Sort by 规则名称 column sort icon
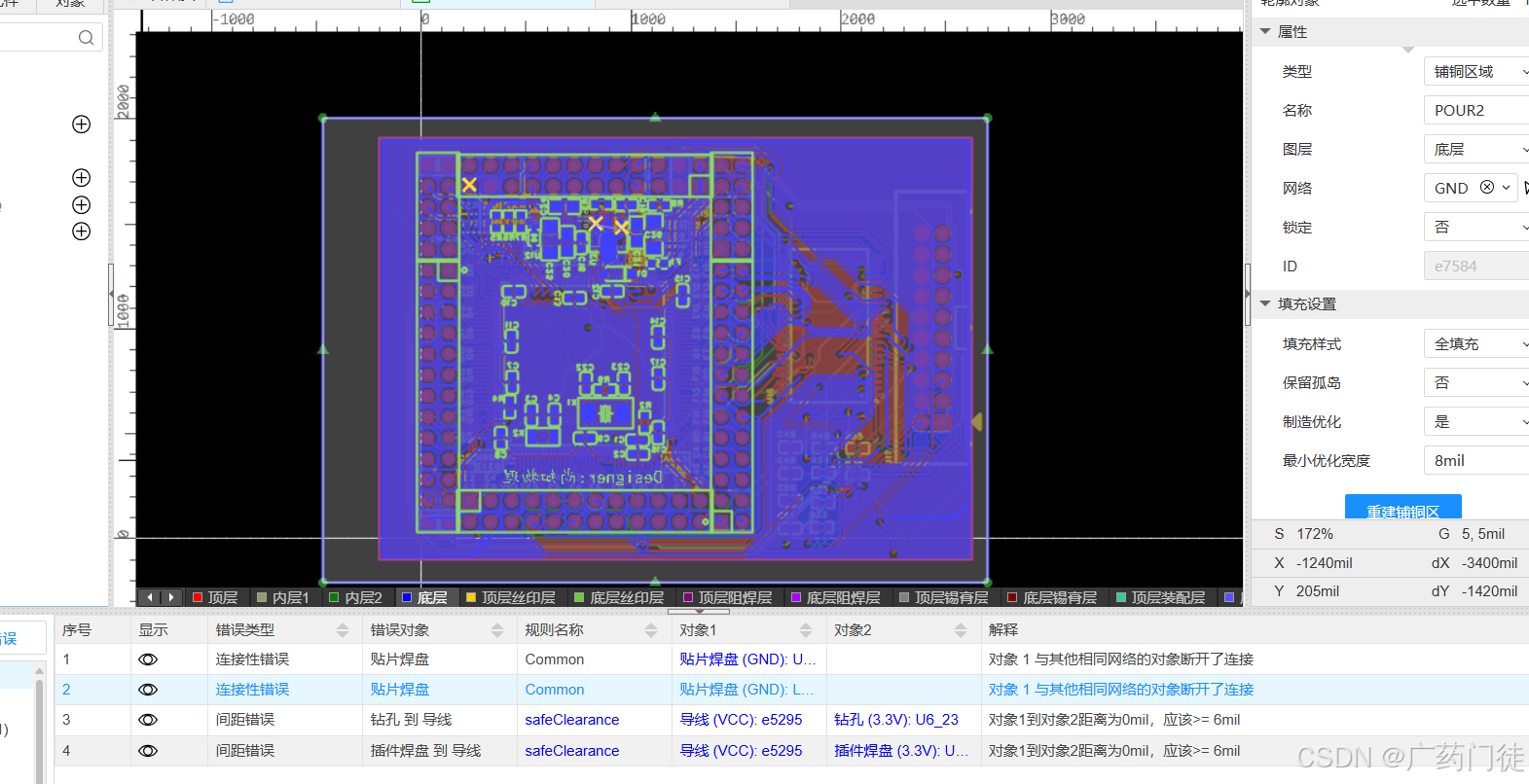The width and height of the screenshot is (1529, 784). tap(651, 630)
